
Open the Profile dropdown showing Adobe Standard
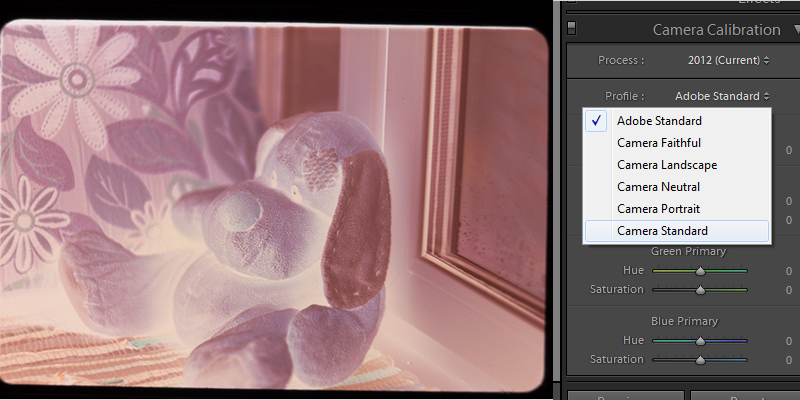[x=722, y=96]
